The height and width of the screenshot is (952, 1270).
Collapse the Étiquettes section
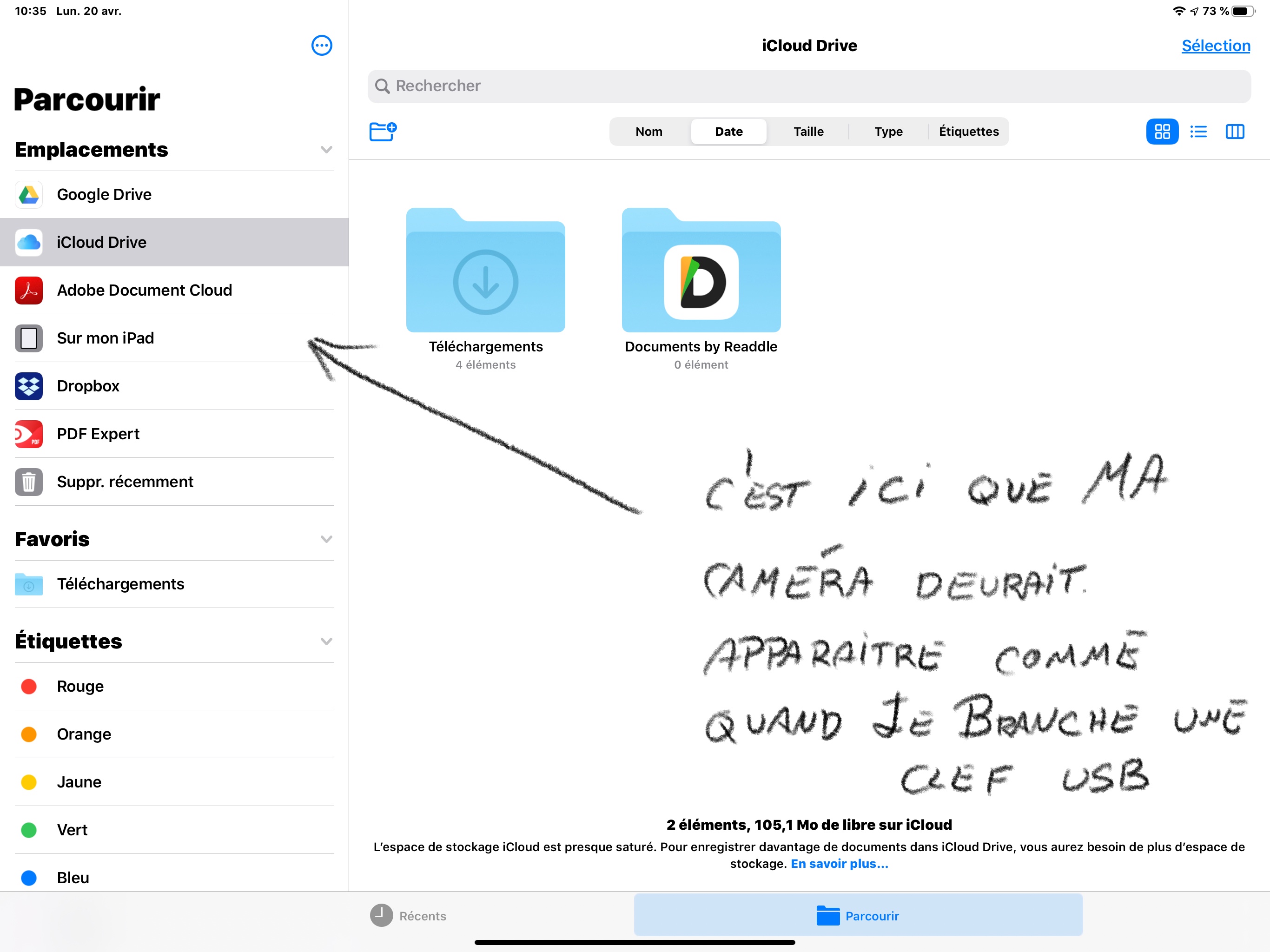[x=326, y=641]
